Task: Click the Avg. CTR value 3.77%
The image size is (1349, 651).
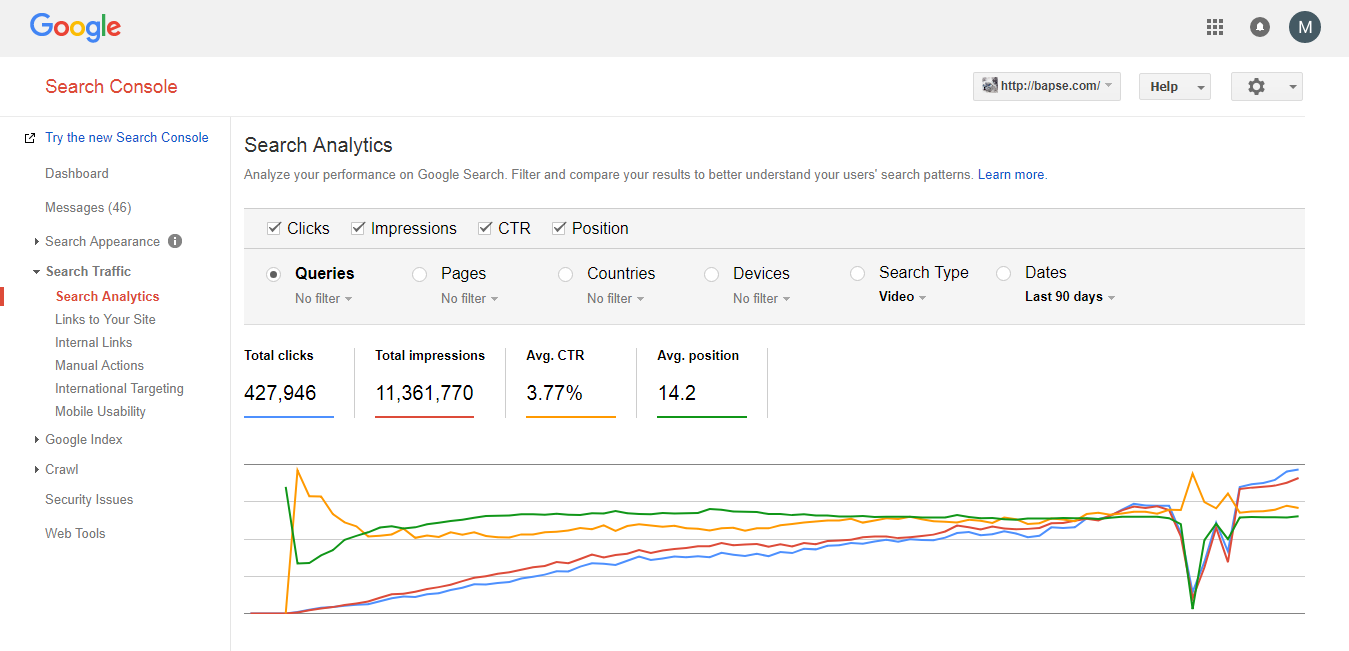Action: (x=554, y=393)
